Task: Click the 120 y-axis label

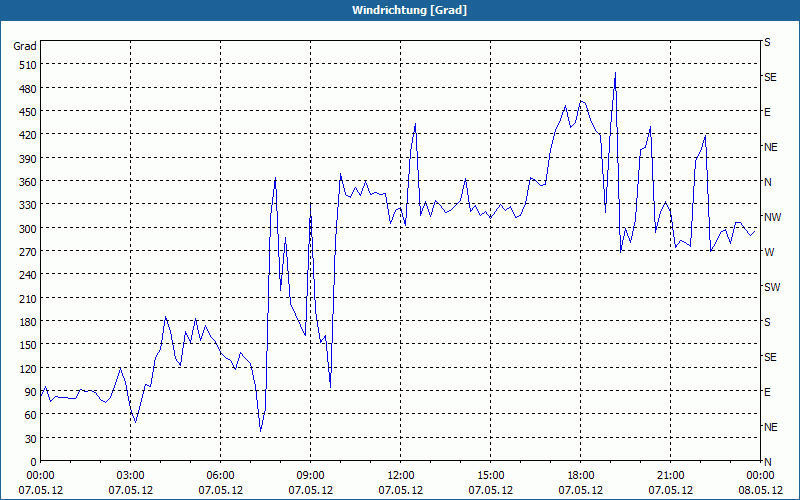Action: (x=28, y=369)
